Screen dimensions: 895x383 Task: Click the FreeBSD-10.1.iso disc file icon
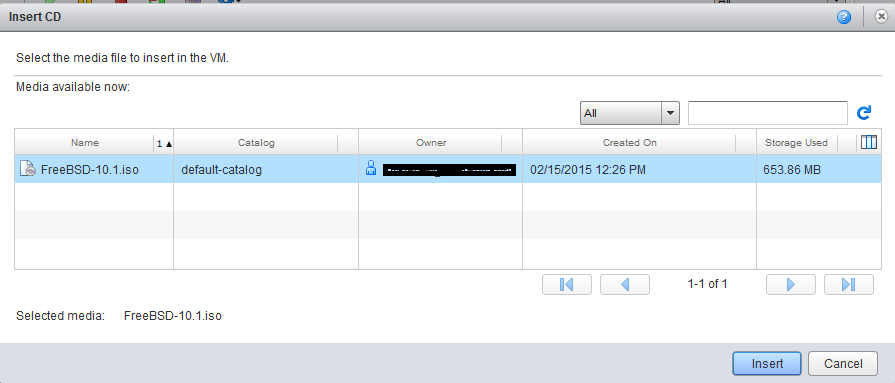(27, 169)
